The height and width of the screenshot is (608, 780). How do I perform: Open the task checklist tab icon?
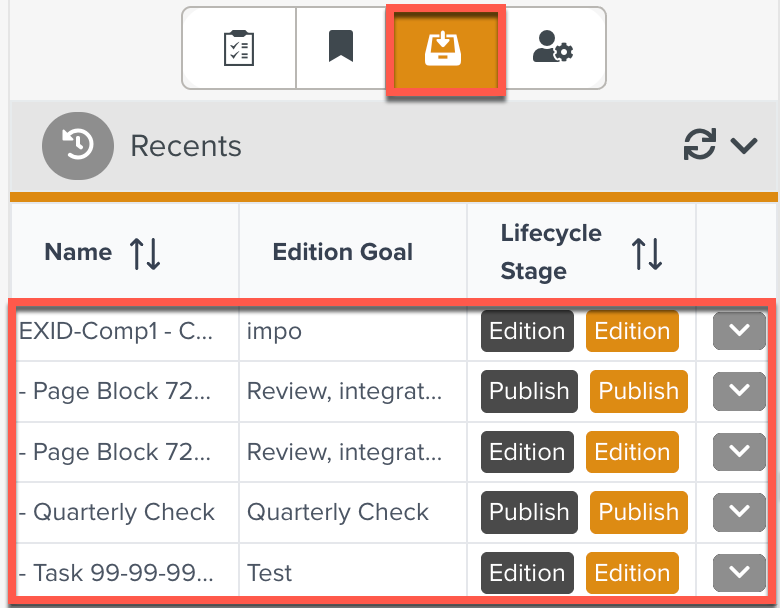pos(239,48)
